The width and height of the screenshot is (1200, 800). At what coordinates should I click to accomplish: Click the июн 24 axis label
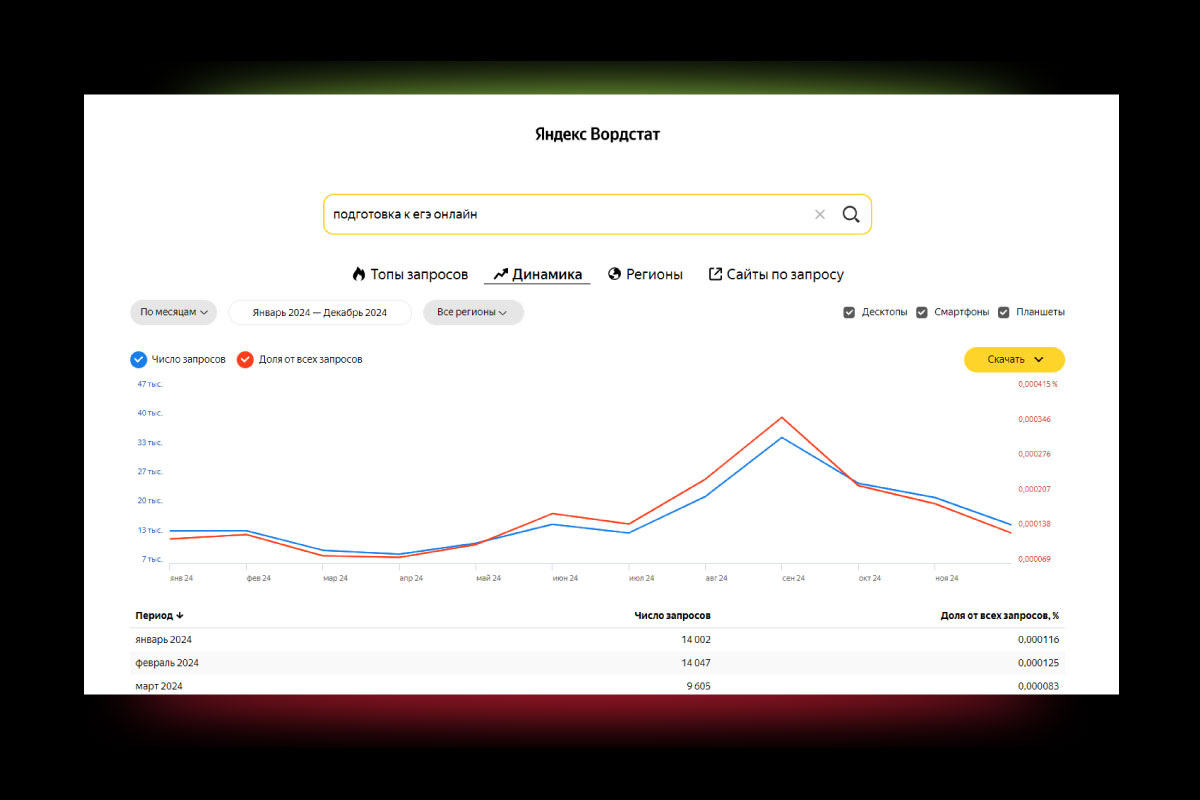point(565,578)
